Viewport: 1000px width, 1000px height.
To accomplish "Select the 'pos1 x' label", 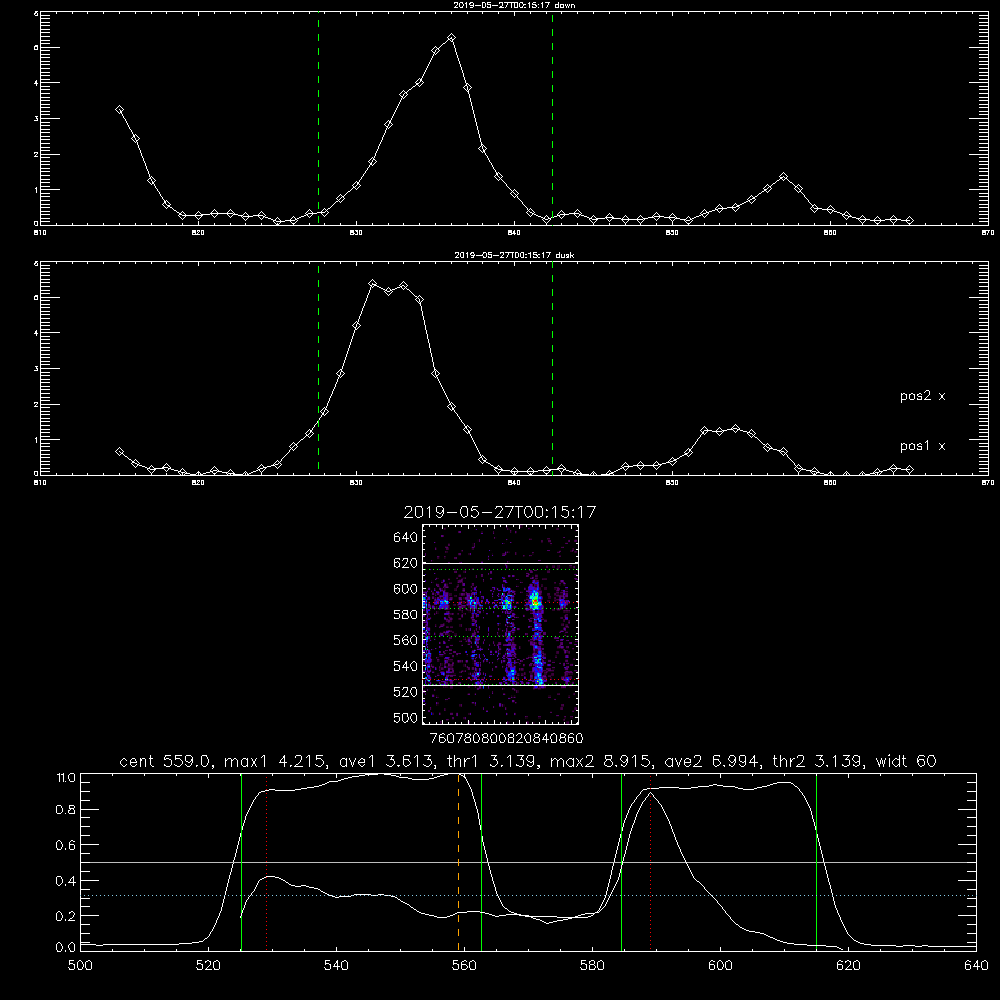I will (x=922, y=446).
